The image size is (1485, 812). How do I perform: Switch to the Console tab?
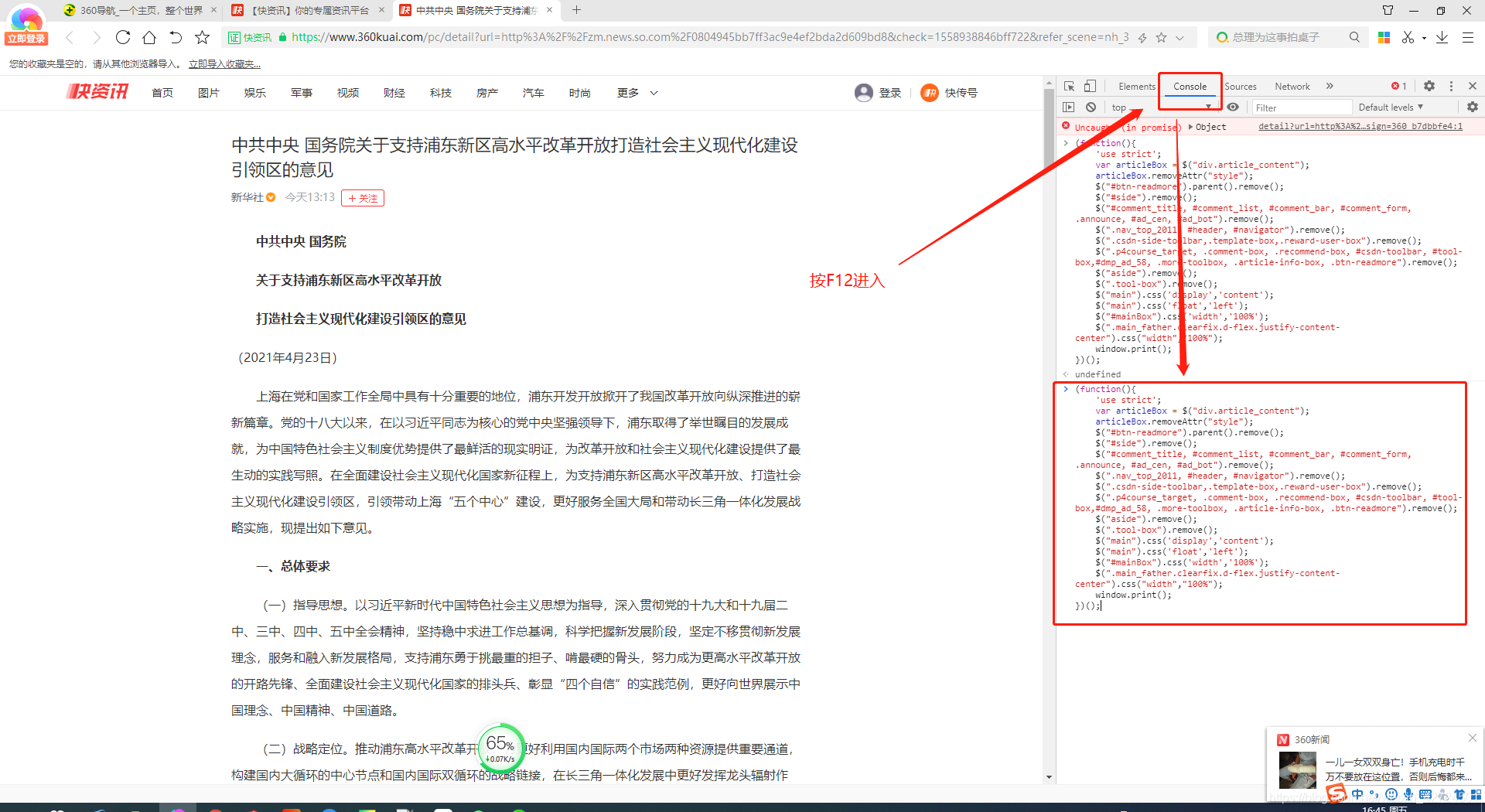pyautogui.click(x=1190, y=87)
